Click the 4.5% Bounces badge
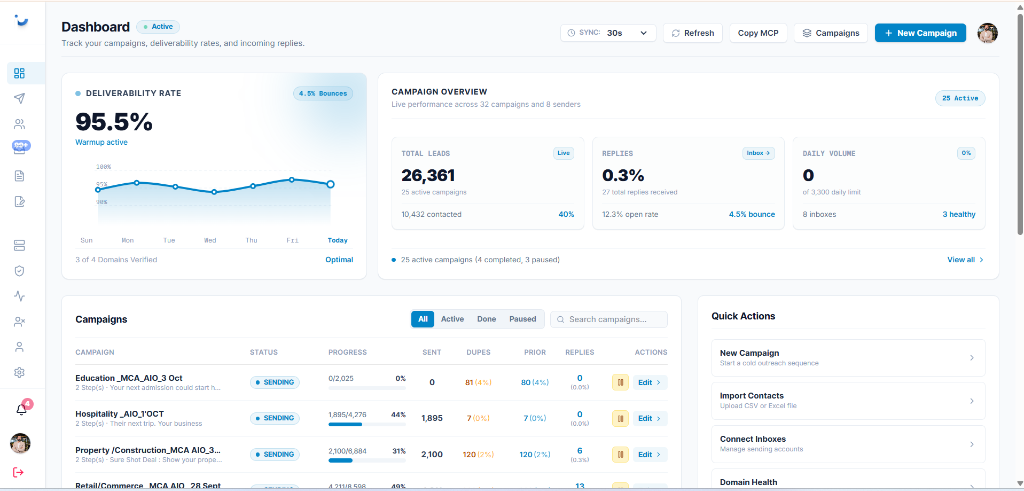The image size is (1024, 491). pyautogui.click(x=323, y=93)
